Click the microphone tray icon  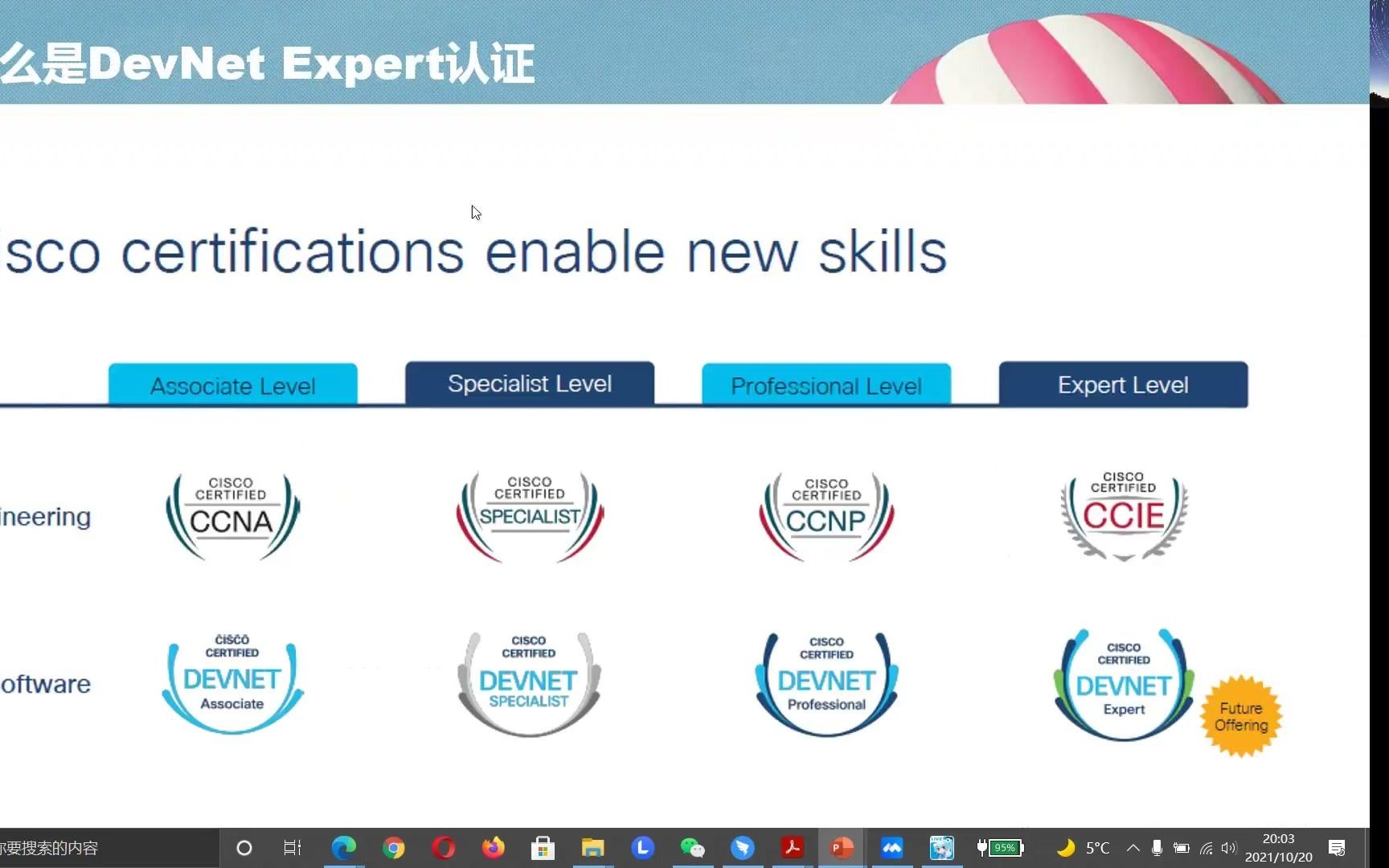point(1157,848)
